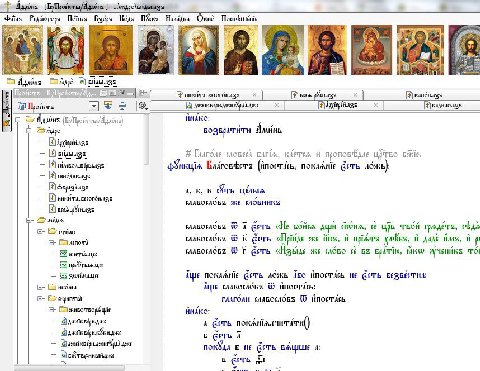Viewport: 480px width, 371px height.
Task: Click the collapse all icon in project panel
Action: [122, 106]
